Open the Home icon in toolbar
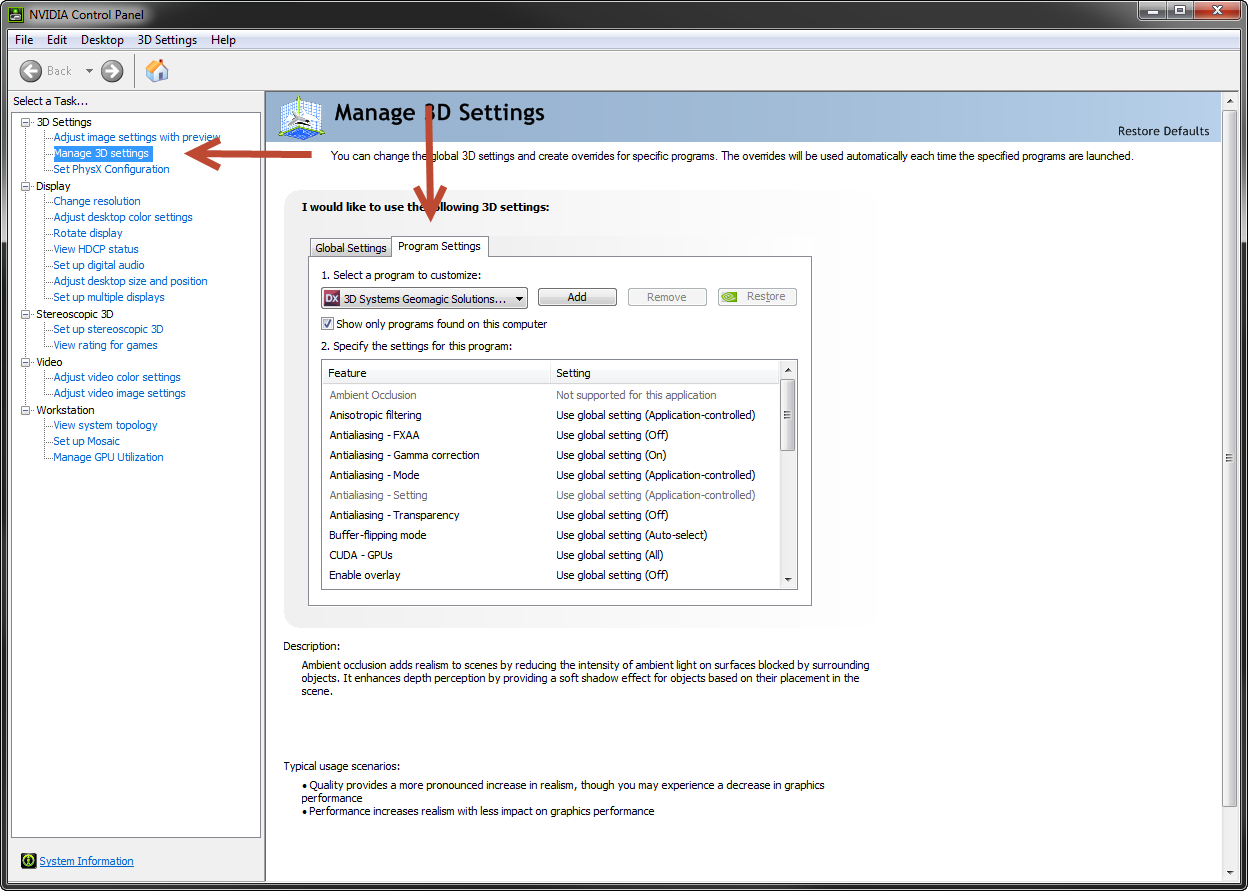The width and height of the screenshot is (1248, 891). pyautogui.click(x=157, y=70)
